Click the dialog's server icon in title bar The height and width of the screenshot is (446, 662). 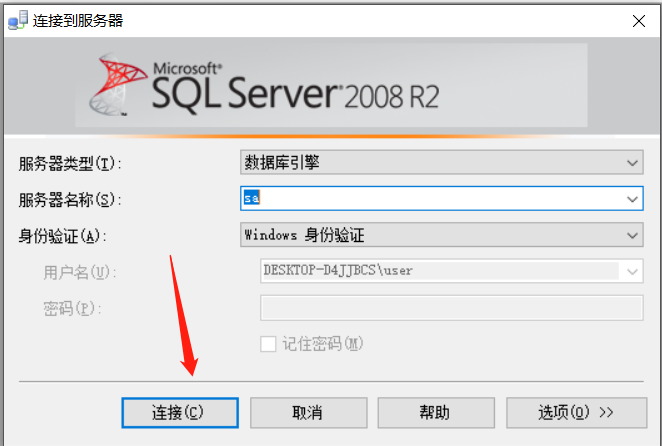coord(18,21)
